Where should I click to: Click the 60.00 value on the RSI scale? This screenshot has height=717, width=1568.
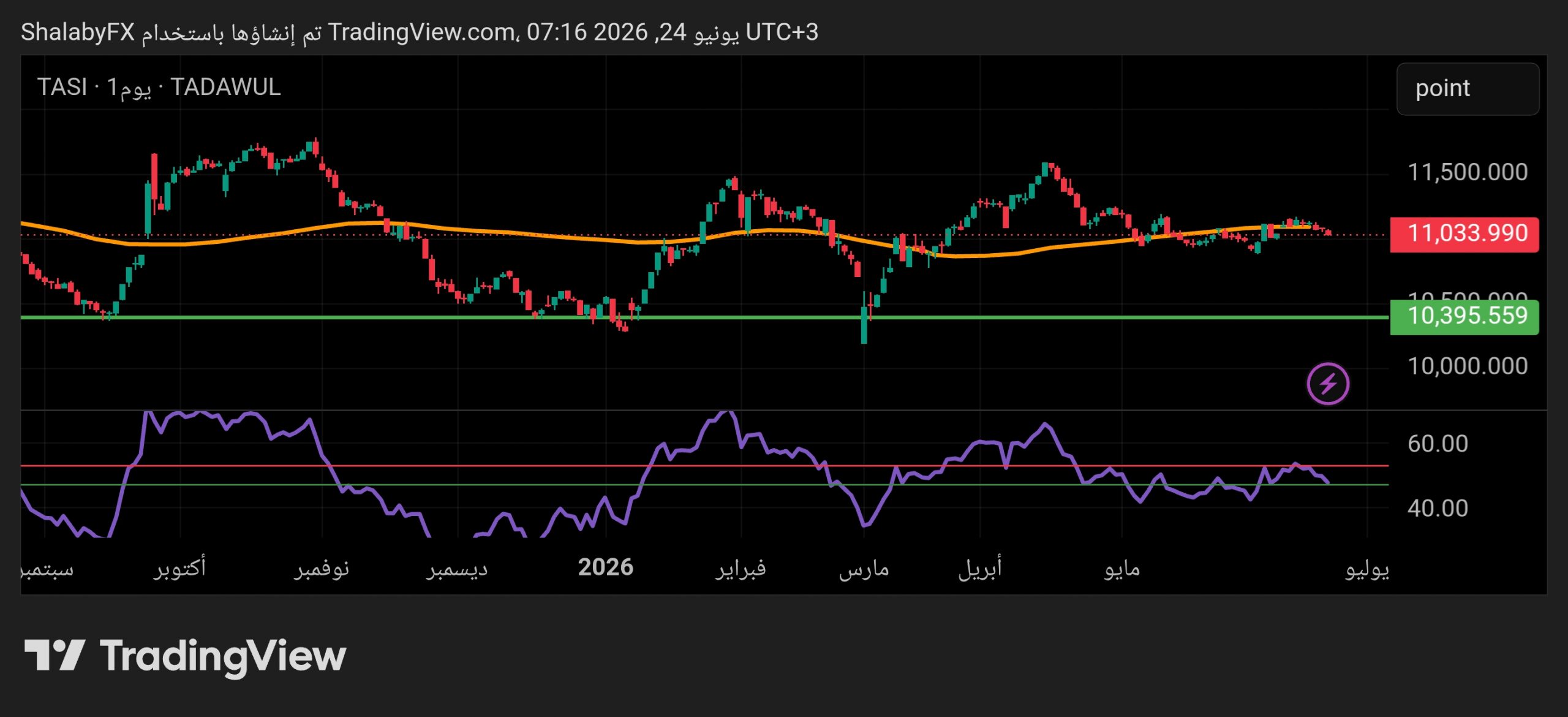pyautogui.click(x=1438, y=444)
